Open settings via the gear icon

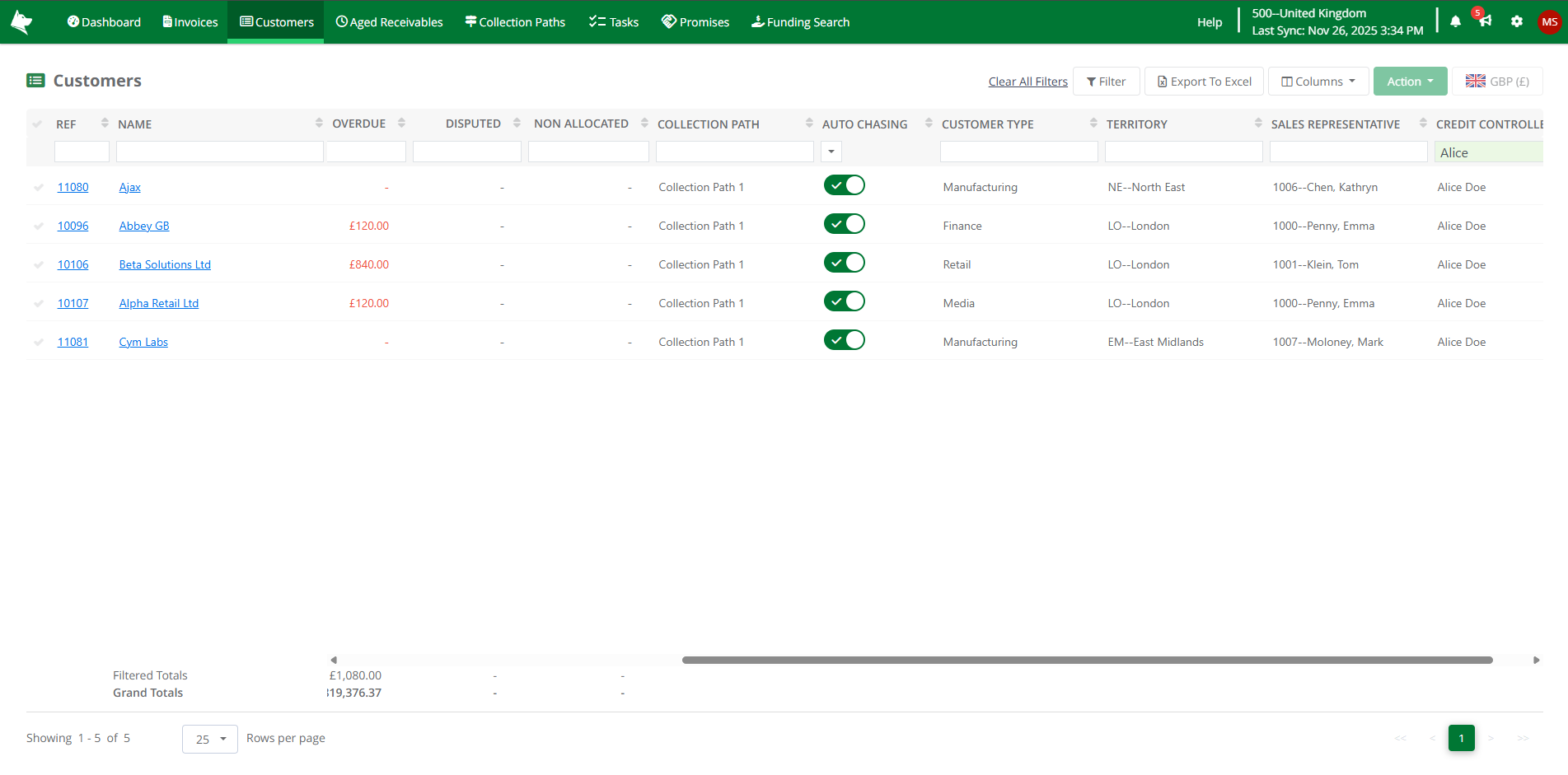click(1517, 21)
